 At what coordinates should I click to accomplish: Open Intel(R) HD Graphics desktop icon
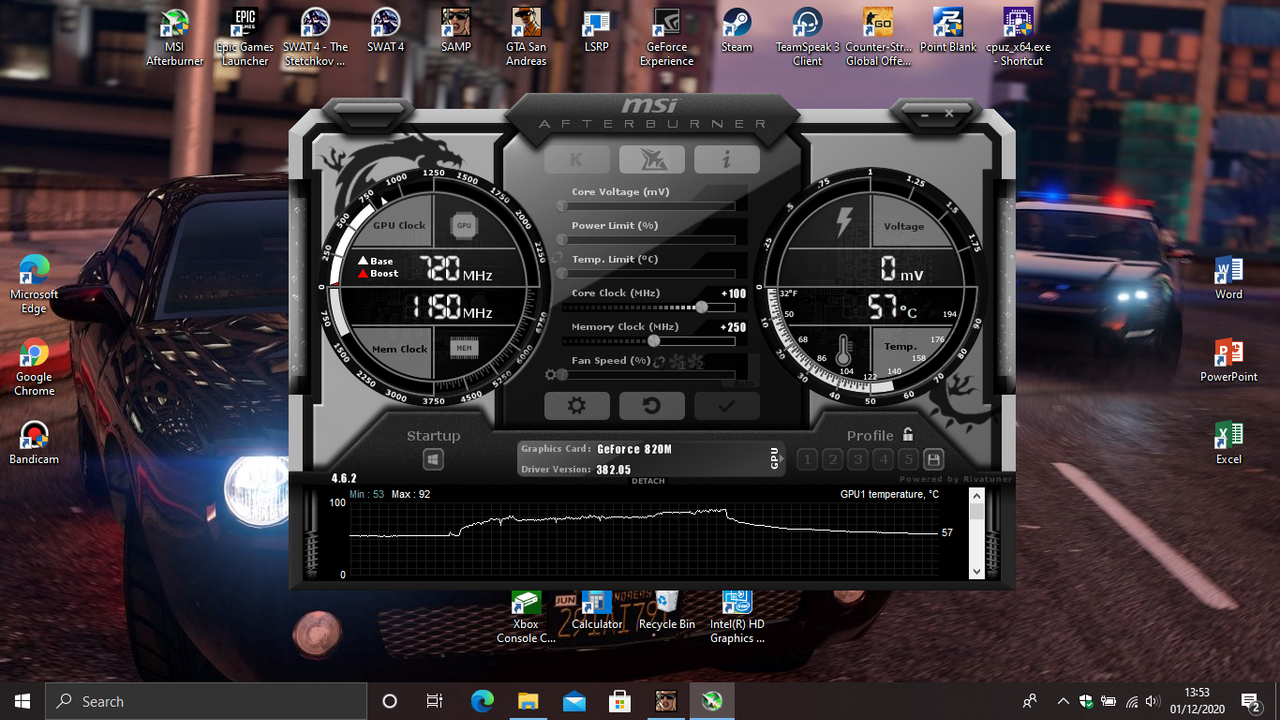[737, 616]
